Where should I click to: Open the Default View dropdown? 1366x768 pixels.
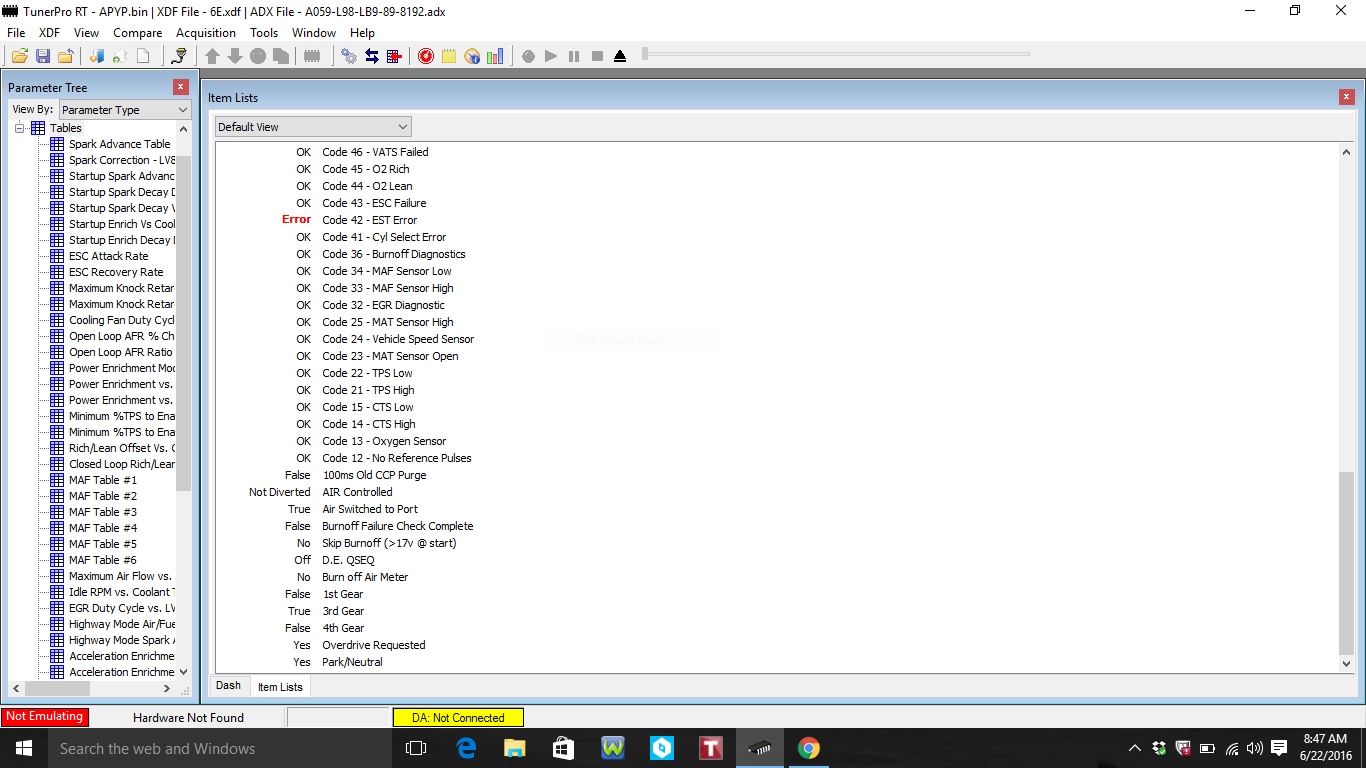coord(313,127)
